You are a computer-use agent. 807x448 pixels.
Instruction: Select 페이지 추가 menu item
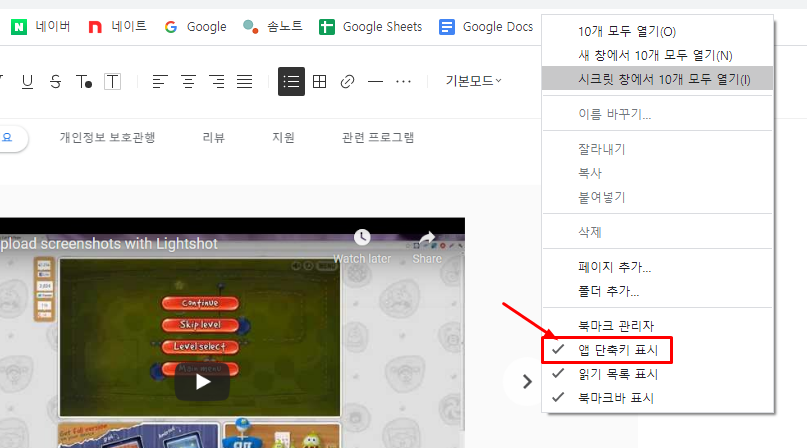pos(657,267)
